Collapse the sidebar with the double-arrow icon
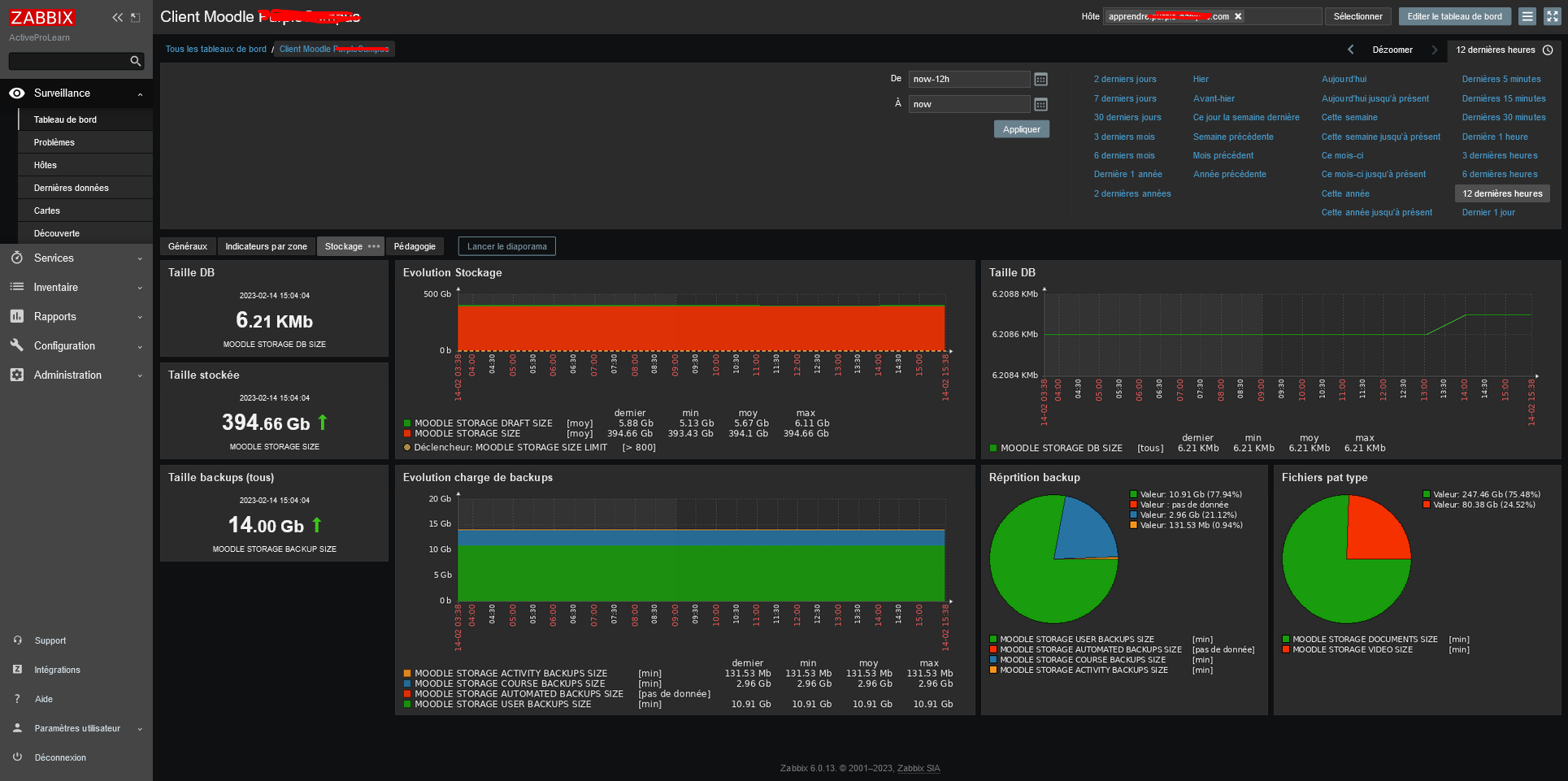The height and width of the screenshot is (781, 1568). pos(117,17)
